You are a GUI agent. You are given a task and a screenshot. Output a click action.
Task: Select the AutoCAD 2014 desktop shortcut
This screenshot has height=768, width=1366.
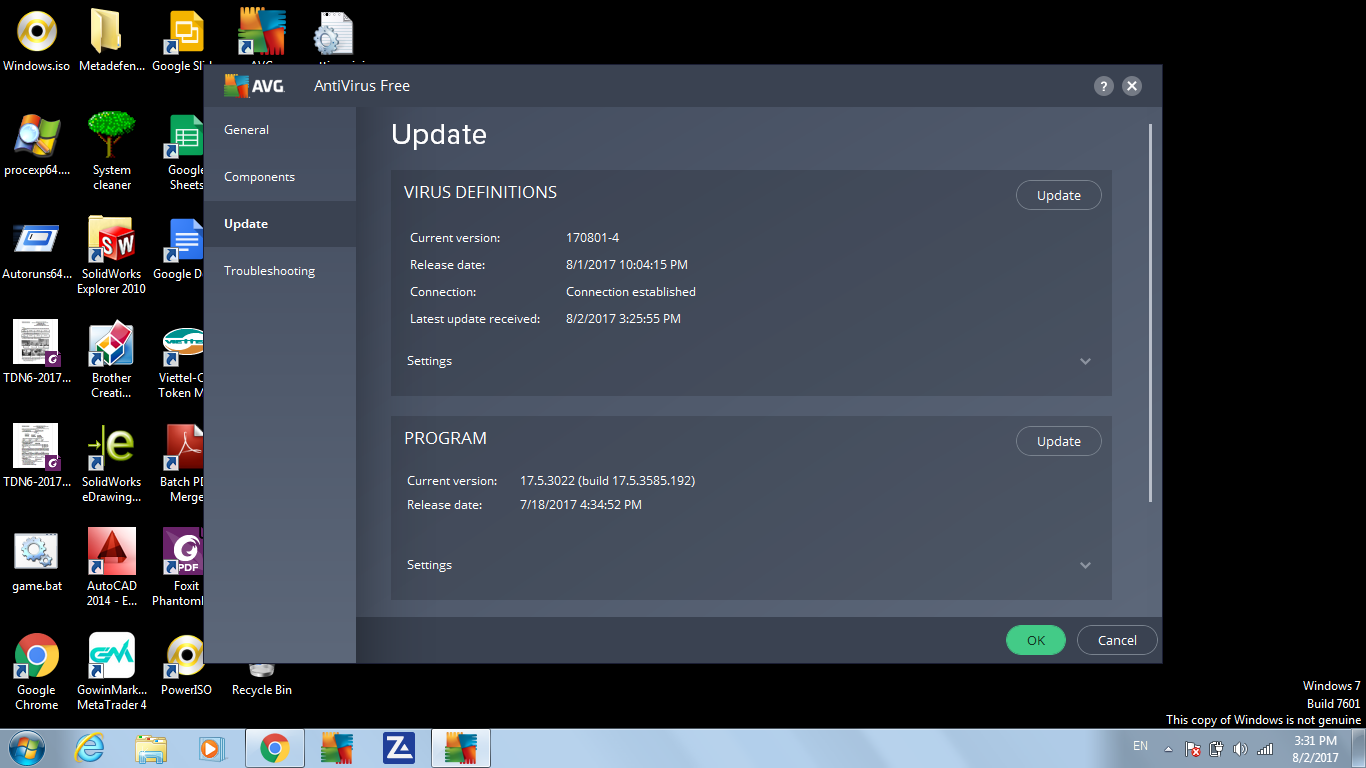coord(111,568)
